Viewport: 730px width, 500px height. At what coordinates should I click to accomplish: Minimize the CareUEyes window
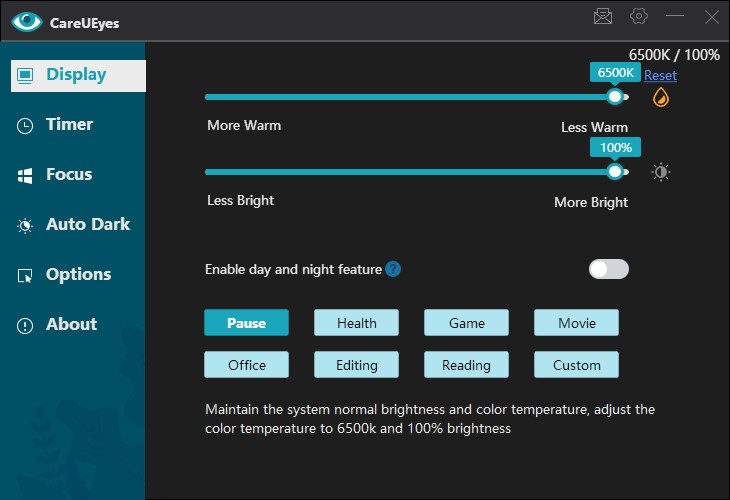point(675,16)
